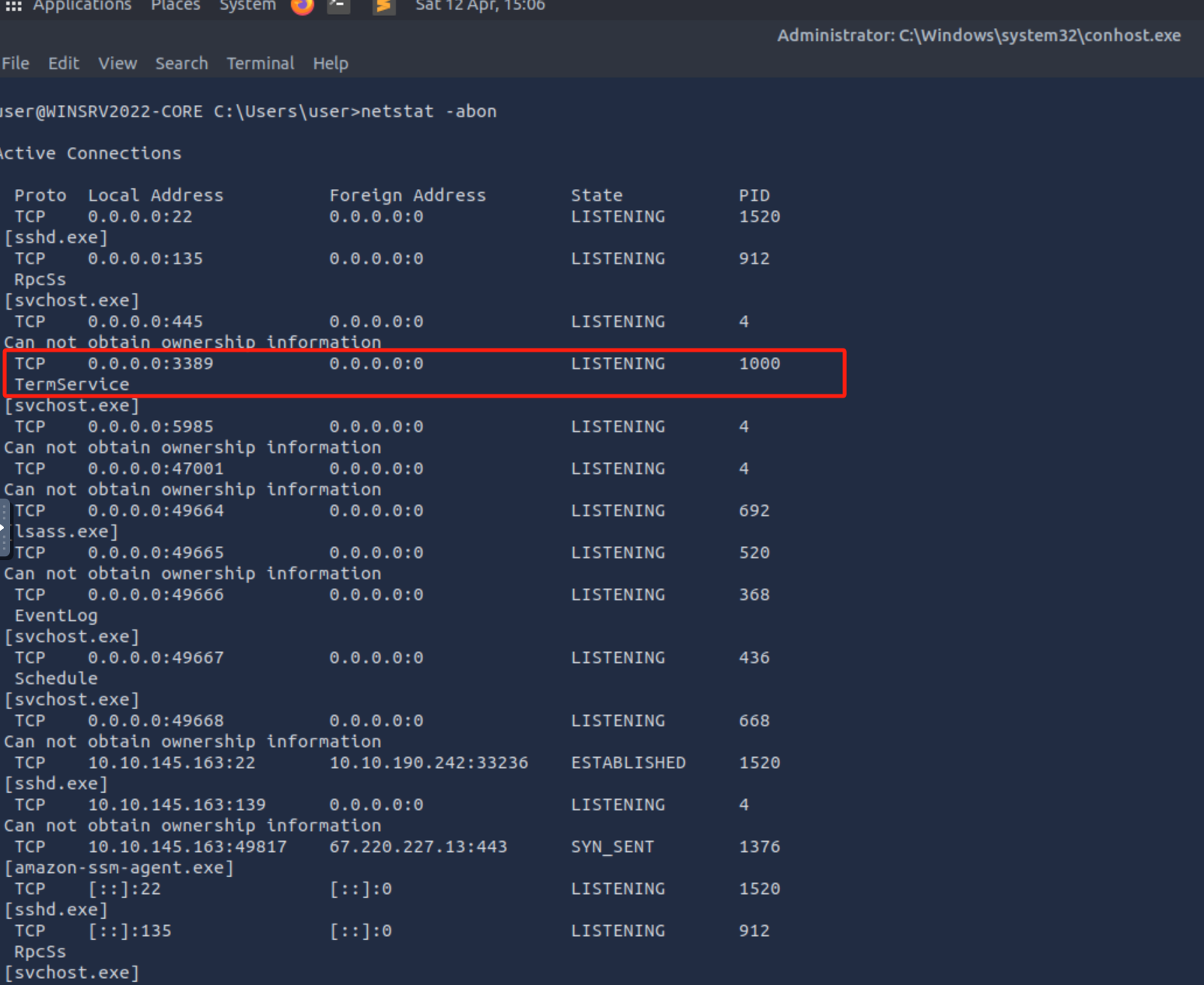Click the 'Proto' column header
The height and width of the screenshot is (985, 1204).
[40, 195]
